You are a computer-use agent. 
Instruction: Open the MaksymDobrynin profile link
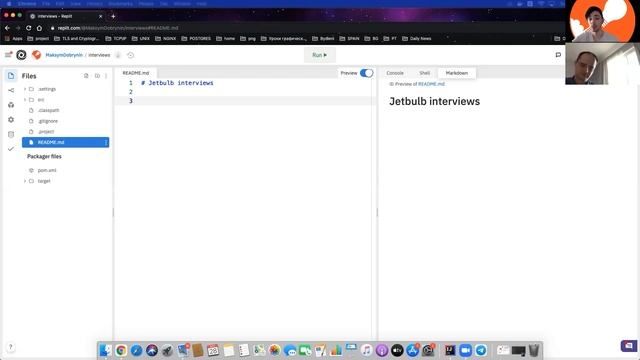click(64, 55)
